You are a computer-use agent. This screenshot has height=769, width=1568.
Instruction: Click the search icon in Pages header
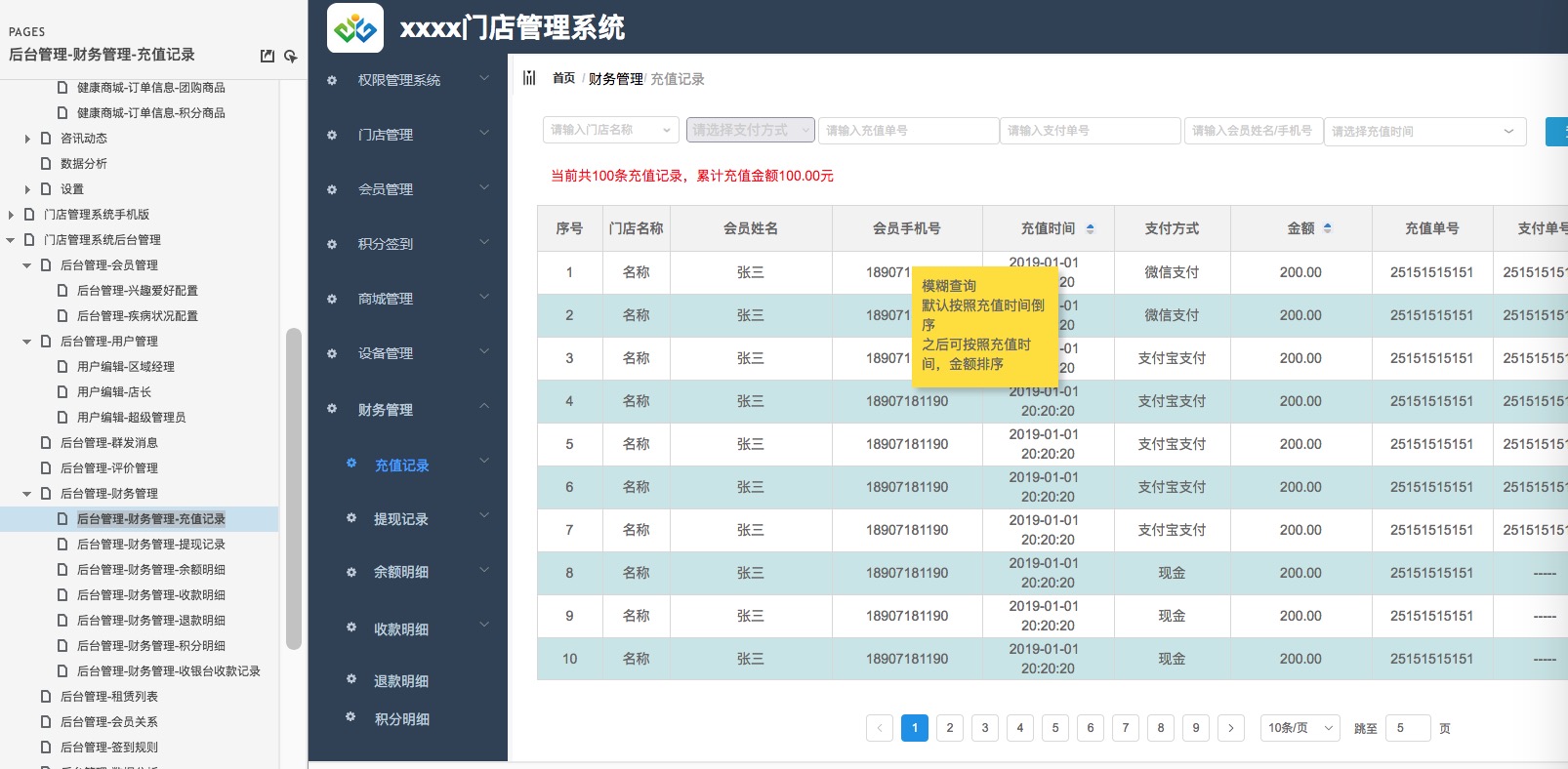click(x=290, y=56)
